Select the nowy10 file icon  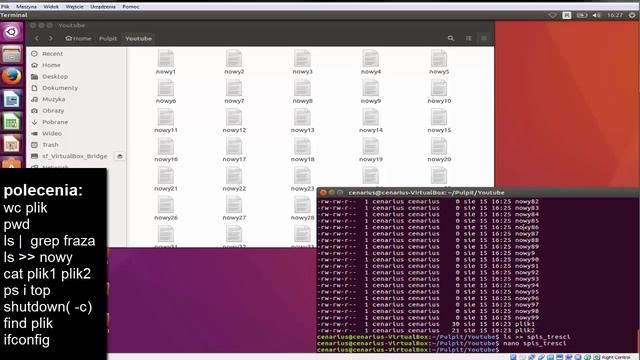pyautogui.click(x=439, y=88)
